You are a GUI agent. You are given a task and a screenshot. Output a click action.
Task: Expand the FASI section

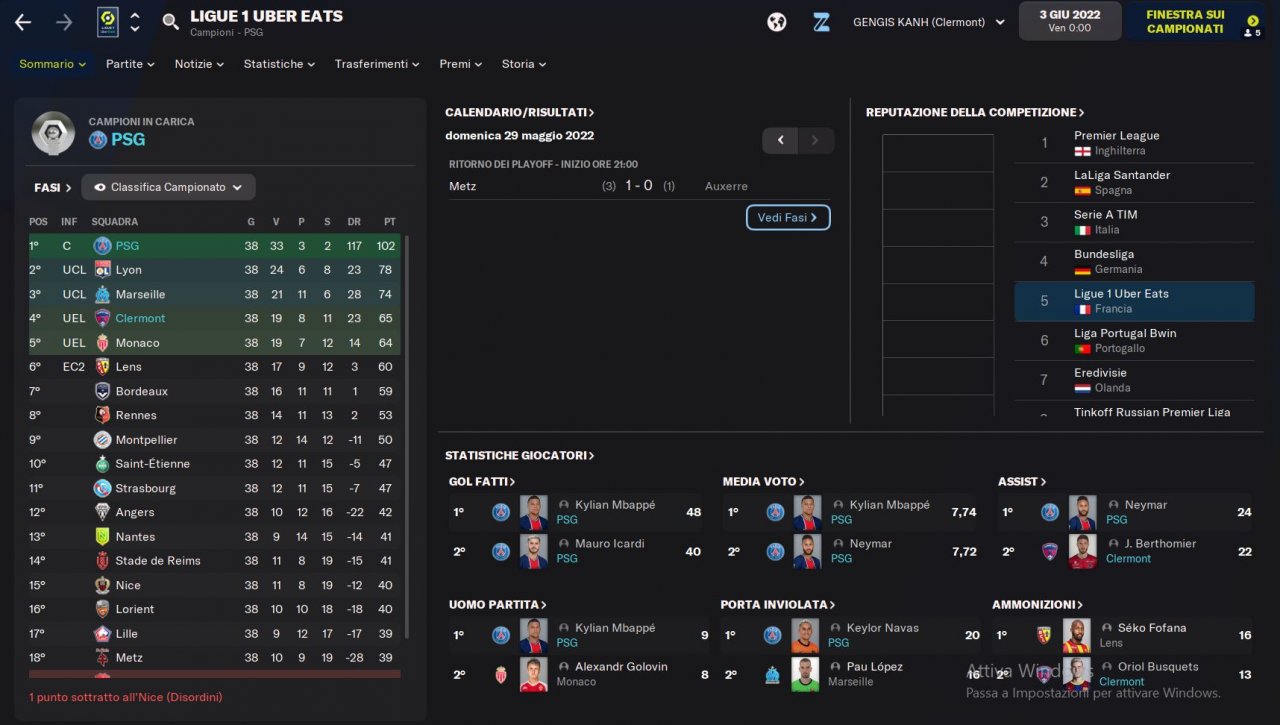pyautogui.click(x=53, y=187)
